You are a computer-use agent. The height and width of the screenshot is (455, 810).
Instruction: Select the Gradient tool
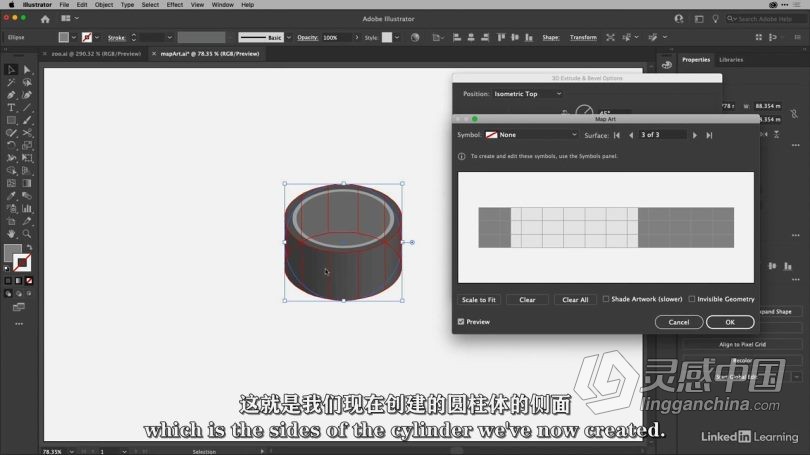pyautogui.click(x=27, y=183)
